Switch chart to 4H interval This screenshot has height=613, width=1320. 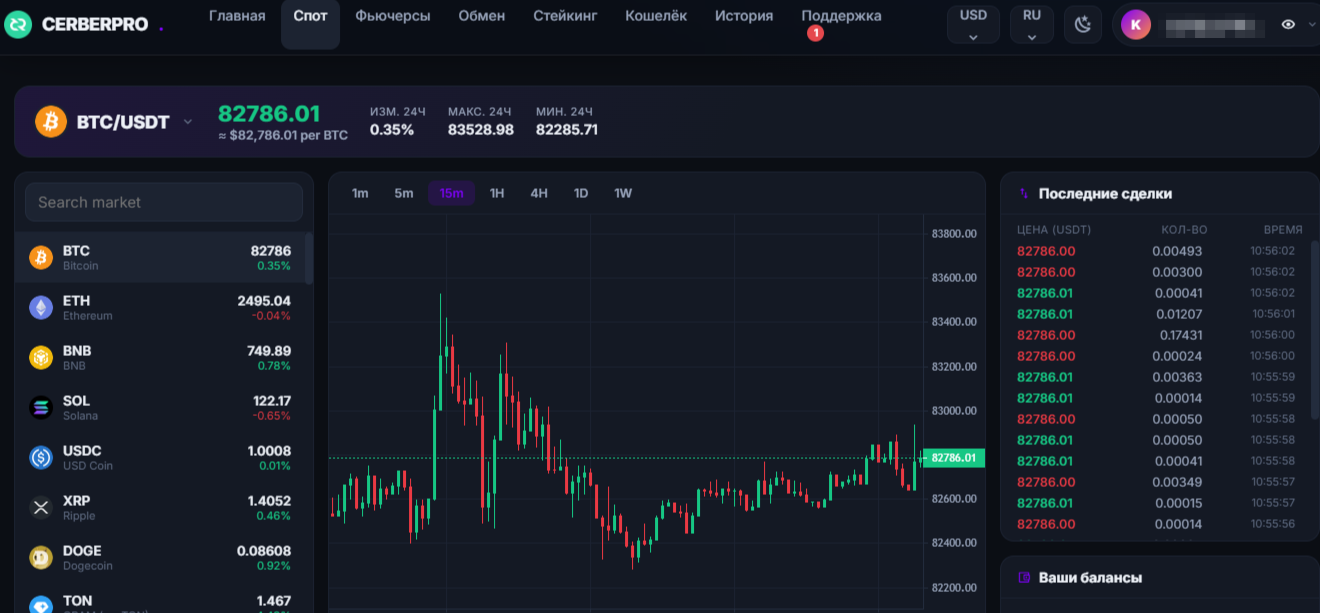[x=539, y=193]
